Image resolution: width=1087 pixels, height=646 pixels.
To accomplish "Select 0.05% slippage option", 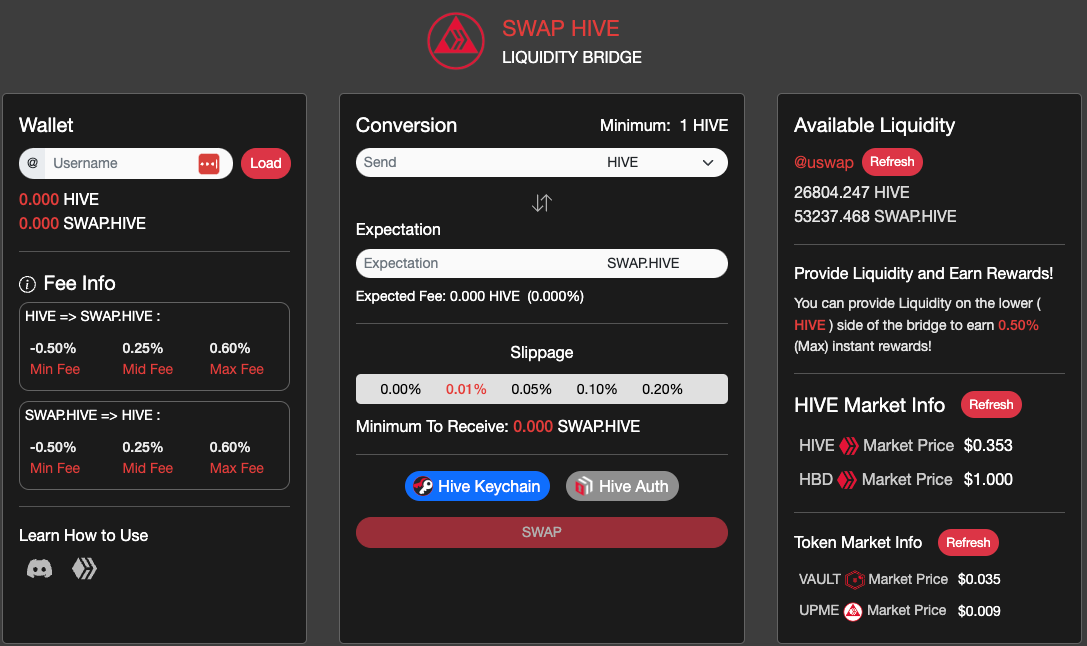I will pyautogui.click(x=531, y=390).
